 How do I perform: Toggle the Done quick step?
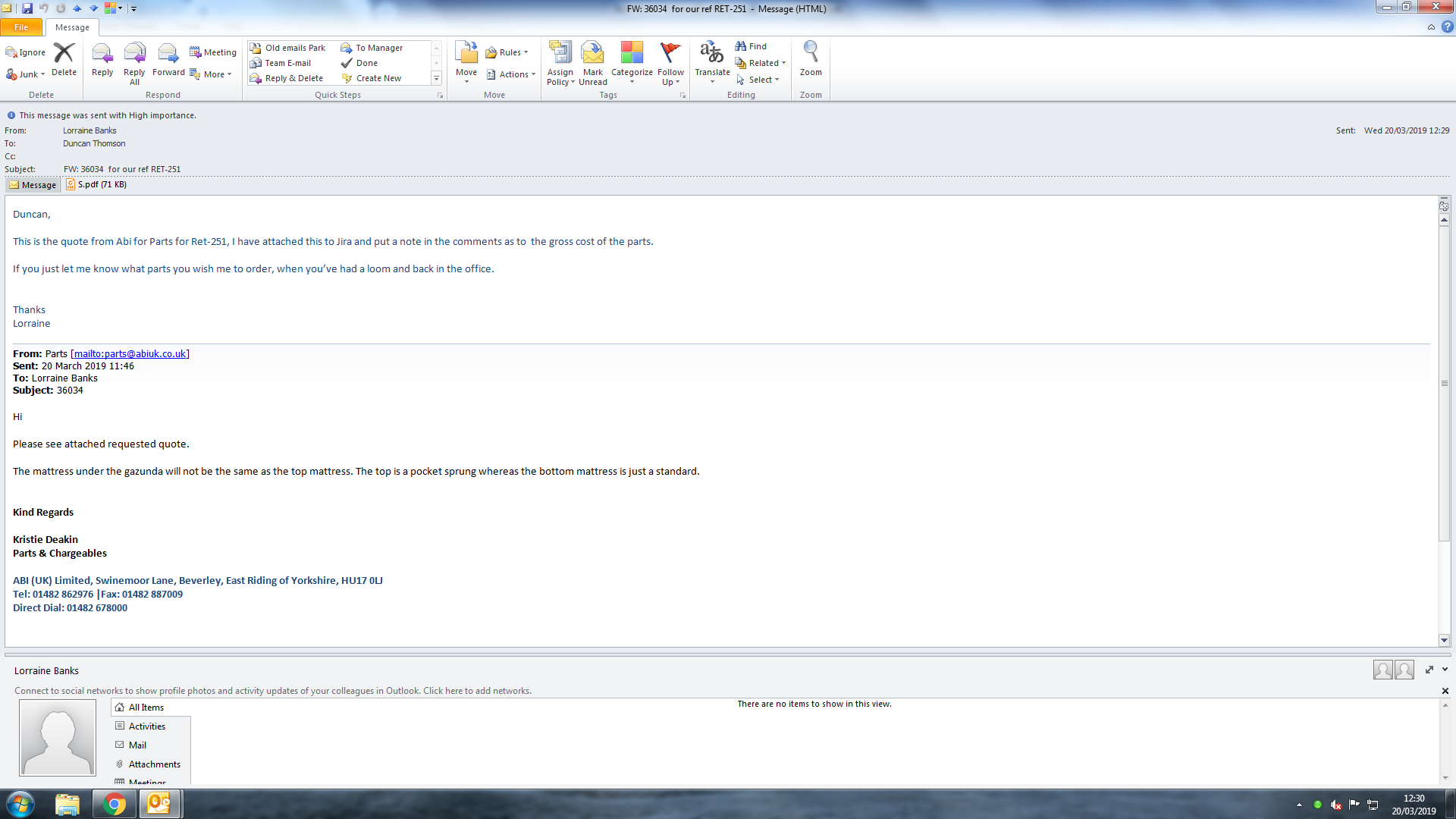coord(366,63)
